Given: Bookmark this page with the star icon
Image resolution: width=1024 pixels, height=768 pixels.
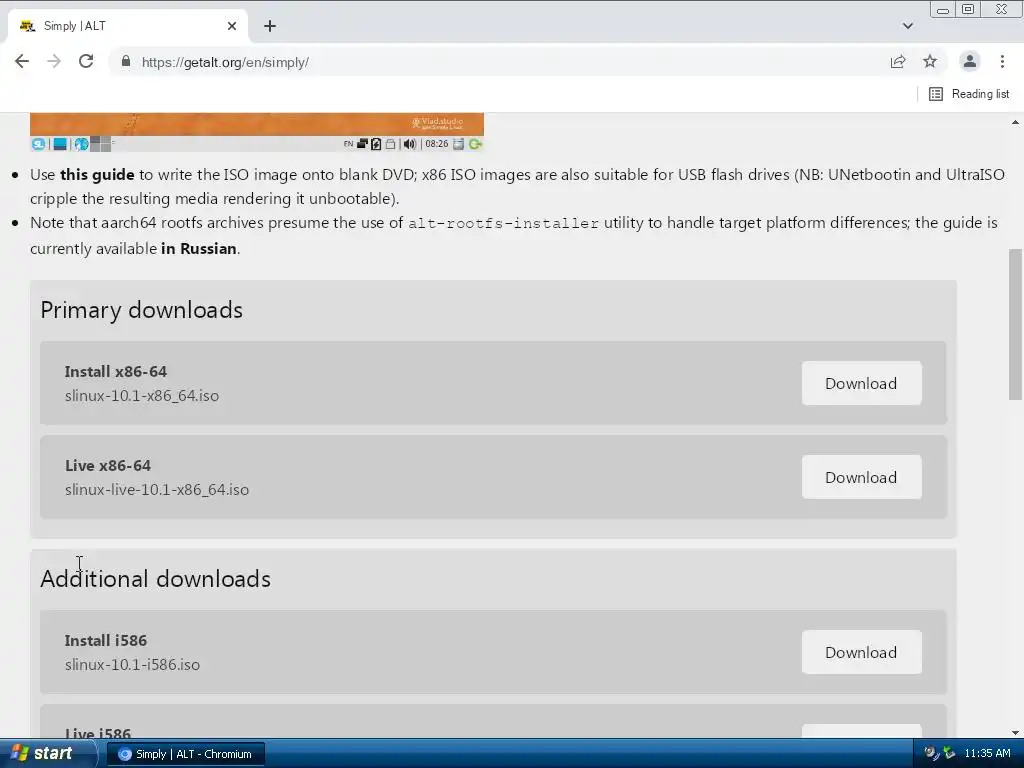Looking at the screenshot, I should tap(930, 61).
